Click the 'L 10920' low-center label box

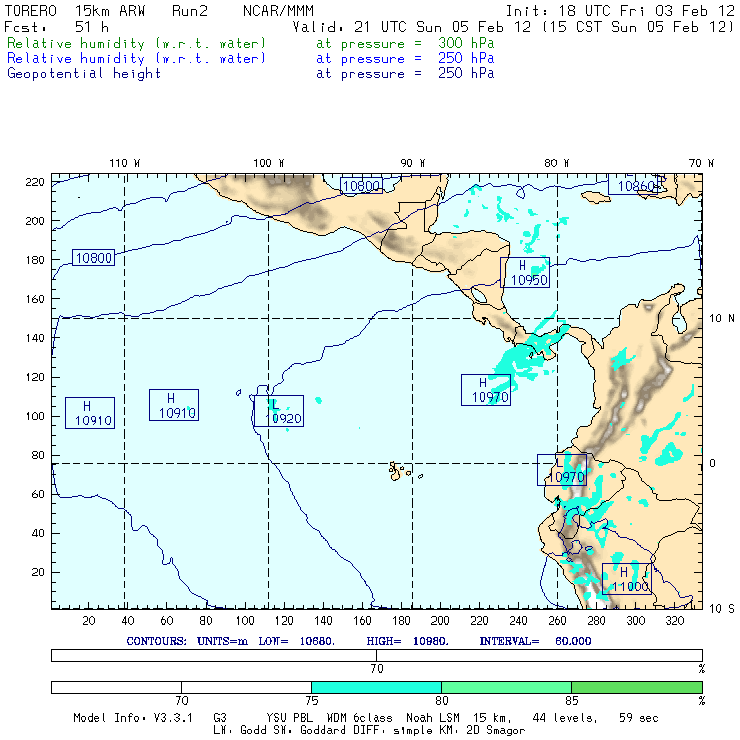[x=278, y=411]
